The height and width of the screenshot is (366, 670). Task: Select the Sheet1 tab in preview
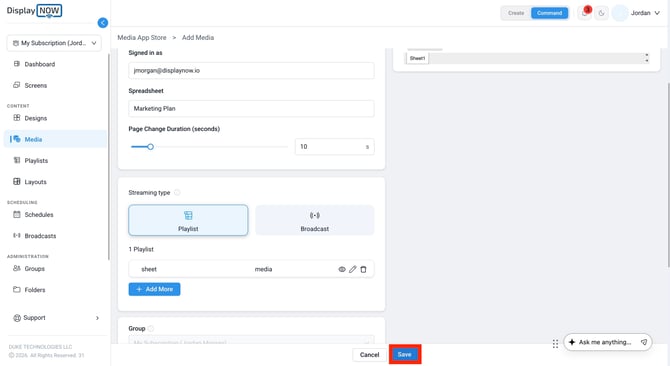click(417, 58)
